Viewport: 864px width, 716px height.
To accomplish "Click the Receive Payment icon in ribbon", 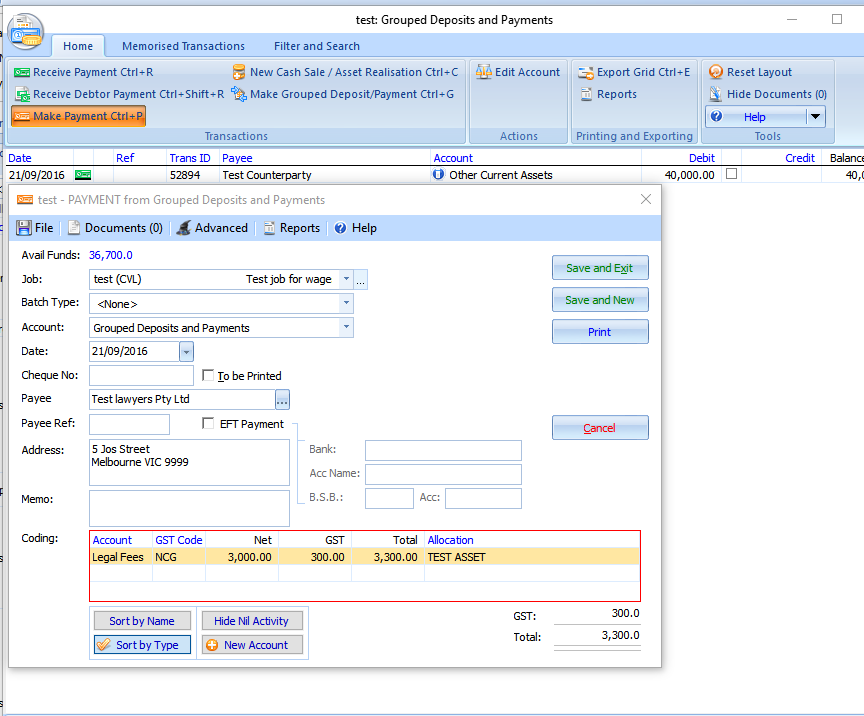I will tap(22, 73).
